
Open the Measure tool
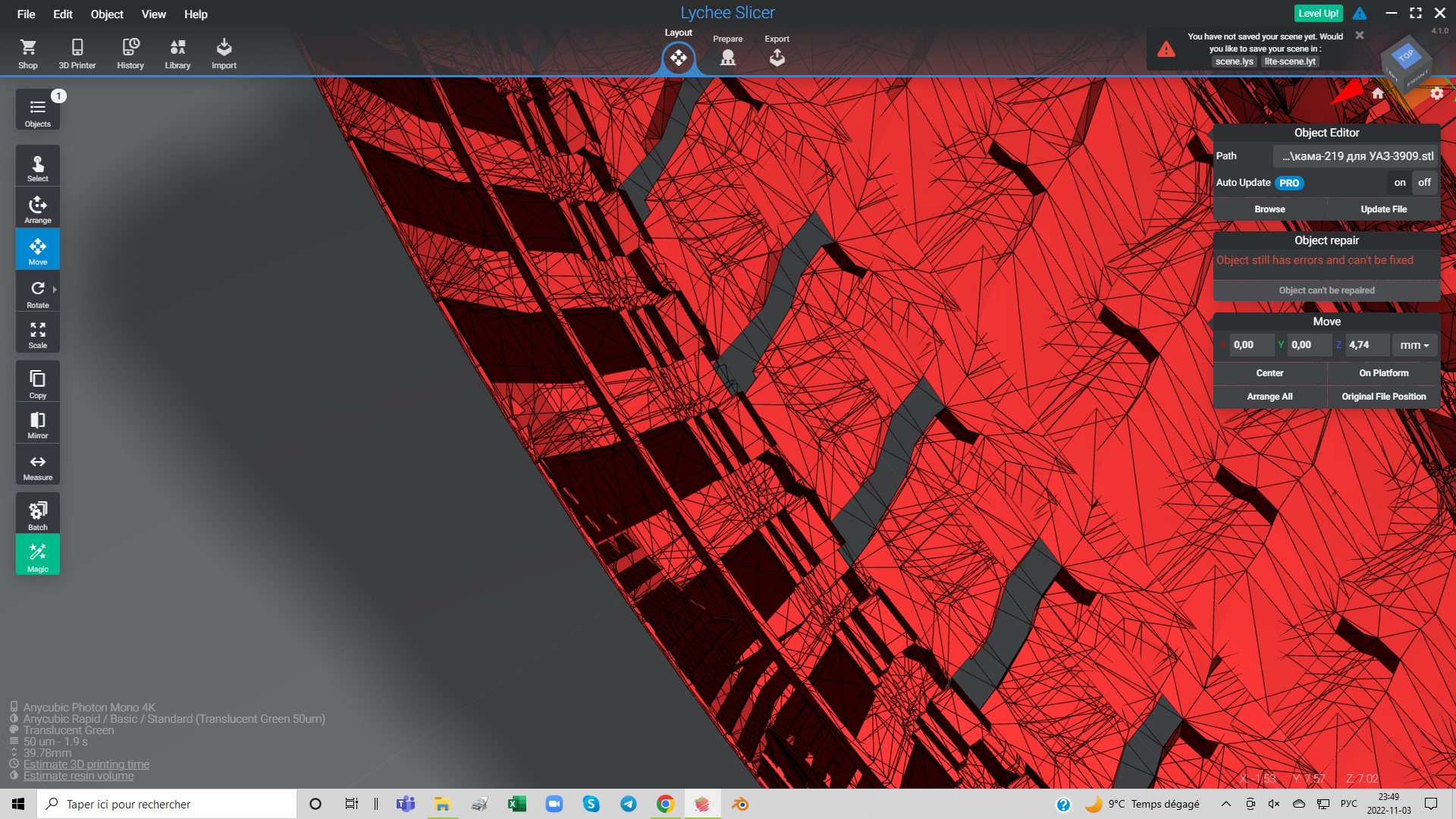point(37,466)
